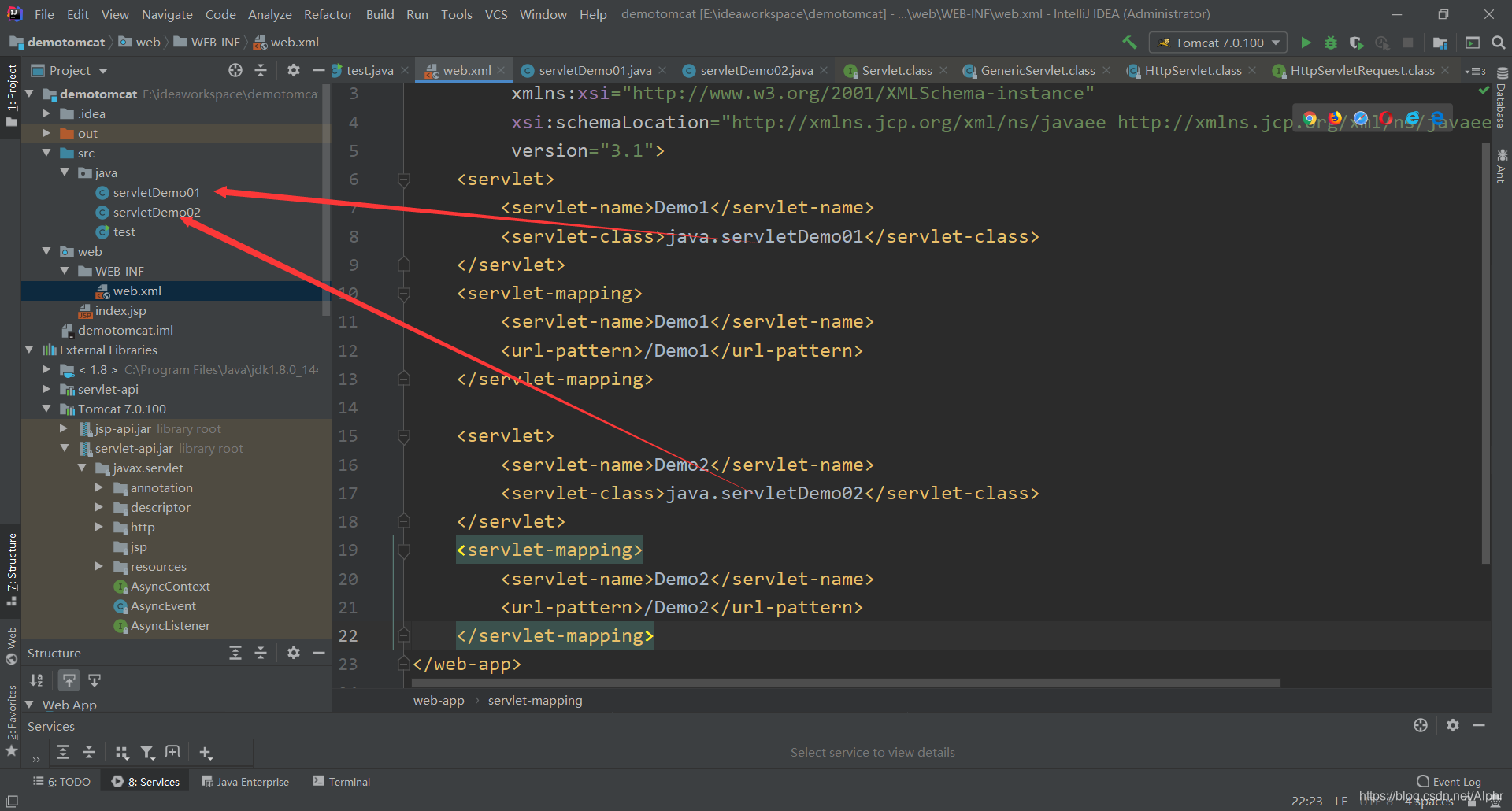Collapse Web App node in Structure

29,705
